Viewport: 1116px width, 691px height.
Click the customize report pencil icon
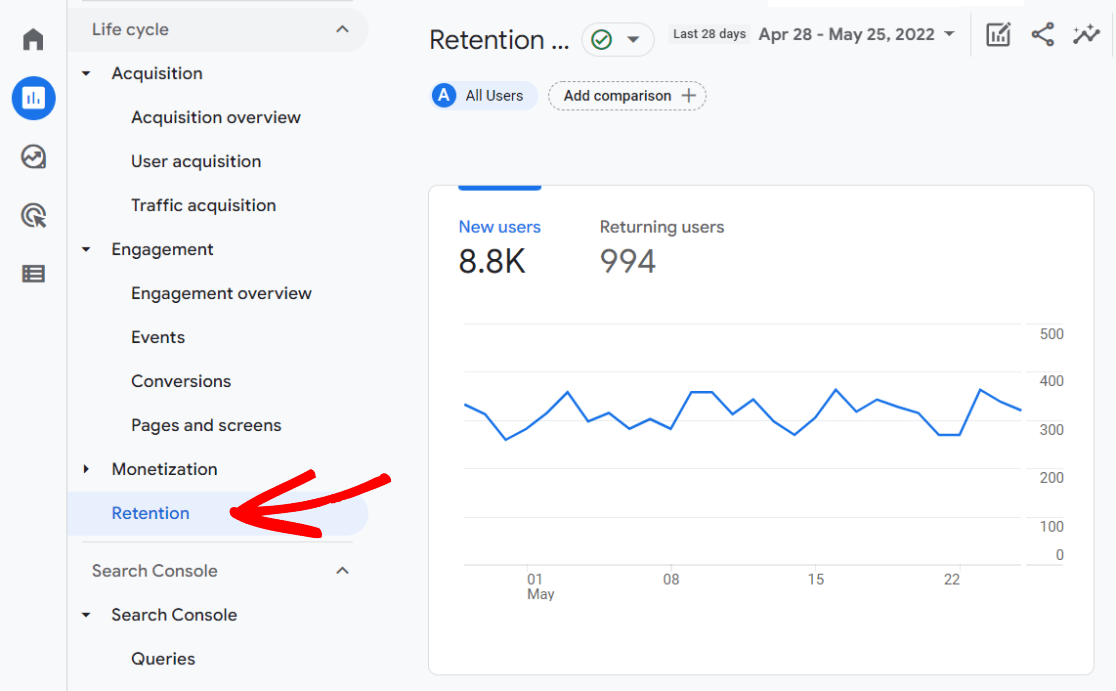(998, 34)
